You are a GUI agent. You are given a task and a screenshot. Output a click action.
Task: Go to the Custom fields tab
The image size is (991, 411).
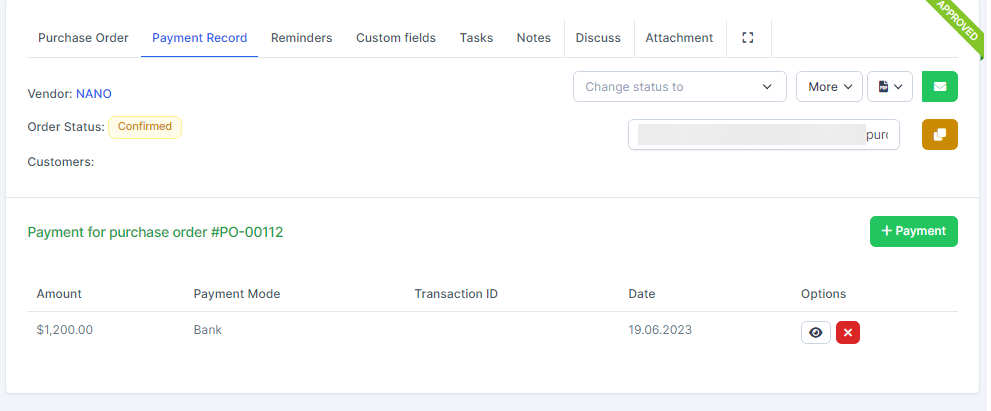click(396, 38)
